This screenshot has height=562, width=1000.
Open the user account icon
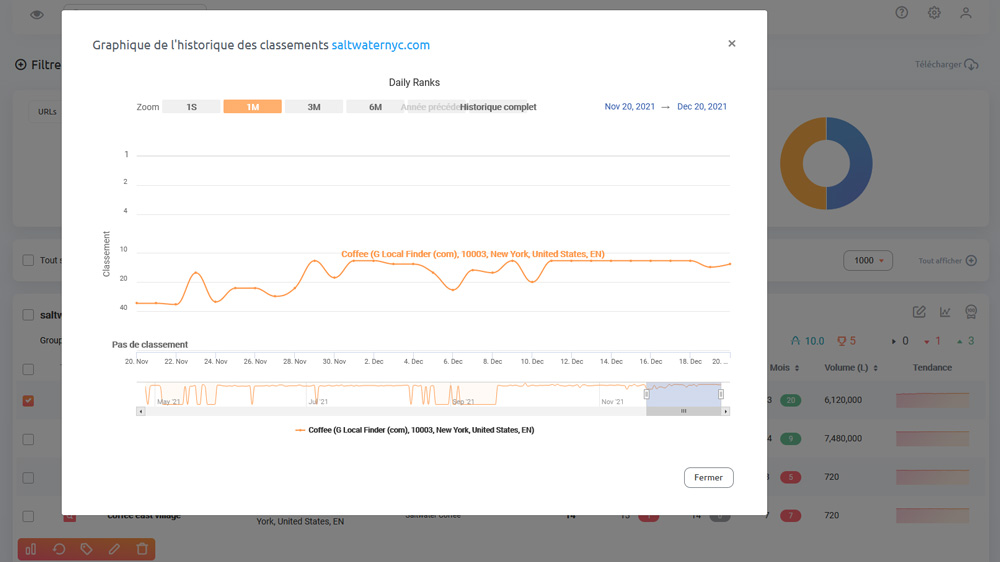pos(966,12)
